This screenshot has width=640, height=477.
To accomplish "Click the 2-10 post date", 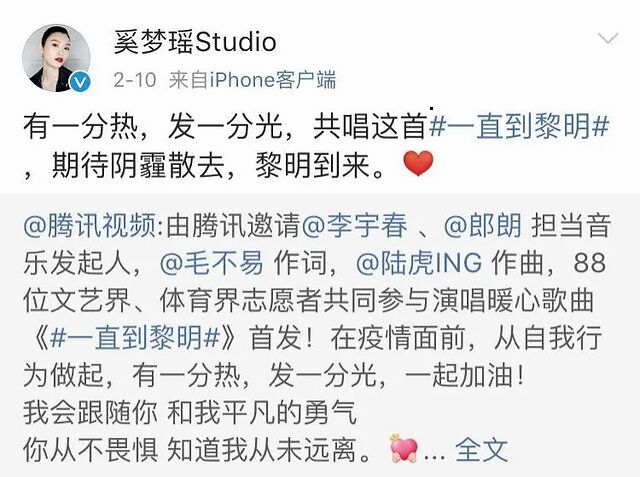I will tap(135, 80).
